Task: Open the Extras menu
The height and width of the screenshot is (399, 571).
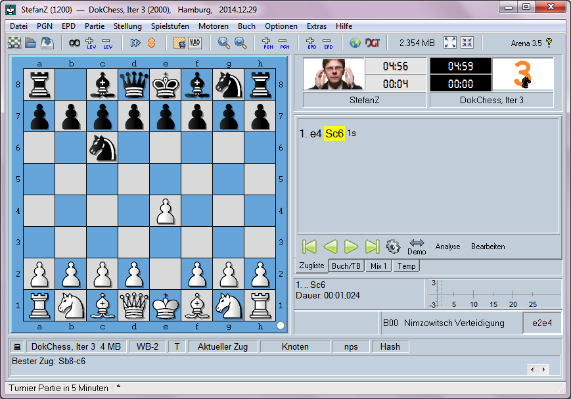Action: (x=316, y=26)
